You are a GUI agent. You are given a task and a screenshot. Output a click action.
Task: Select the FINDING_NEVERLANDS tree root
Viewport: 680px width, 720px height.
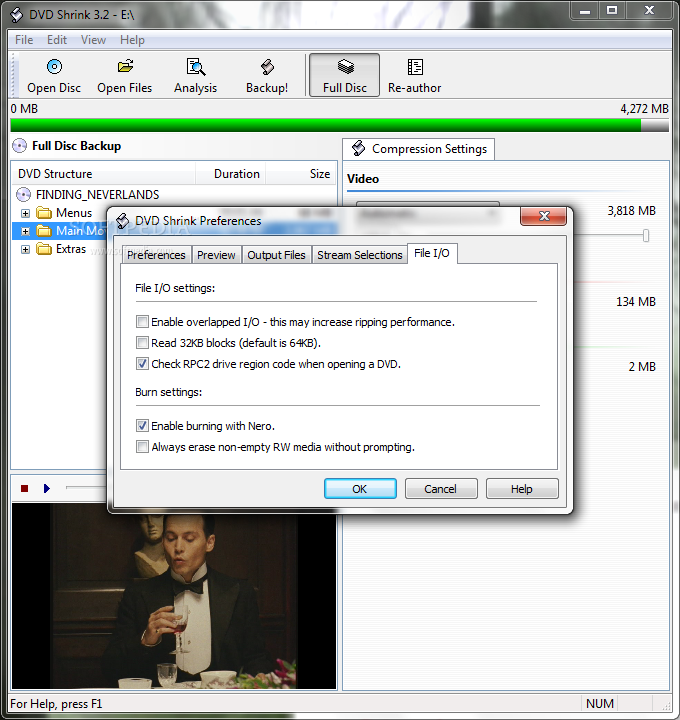(97, 195)
